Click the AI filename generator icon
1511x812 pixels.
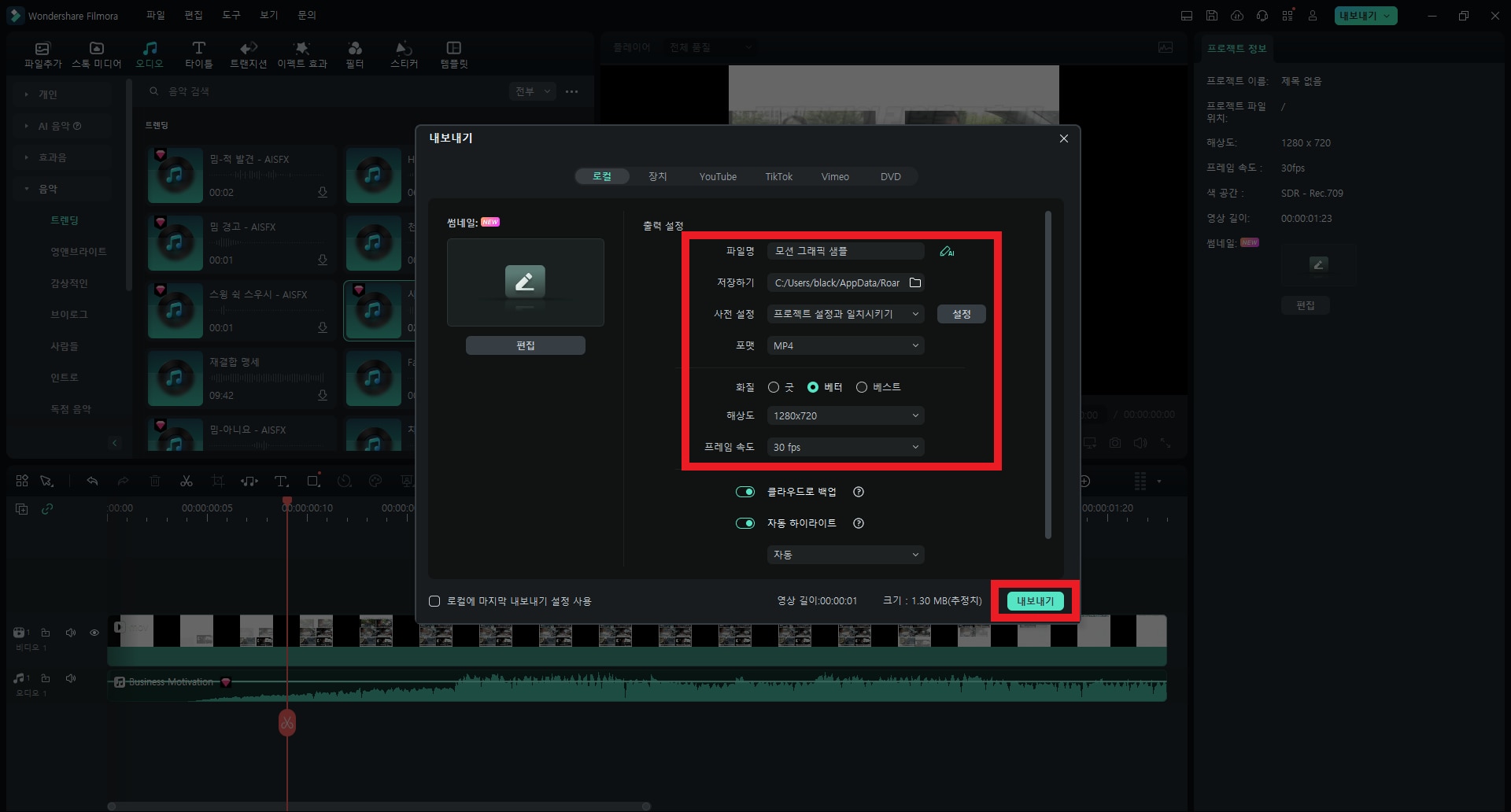click(x=947, y=252)
